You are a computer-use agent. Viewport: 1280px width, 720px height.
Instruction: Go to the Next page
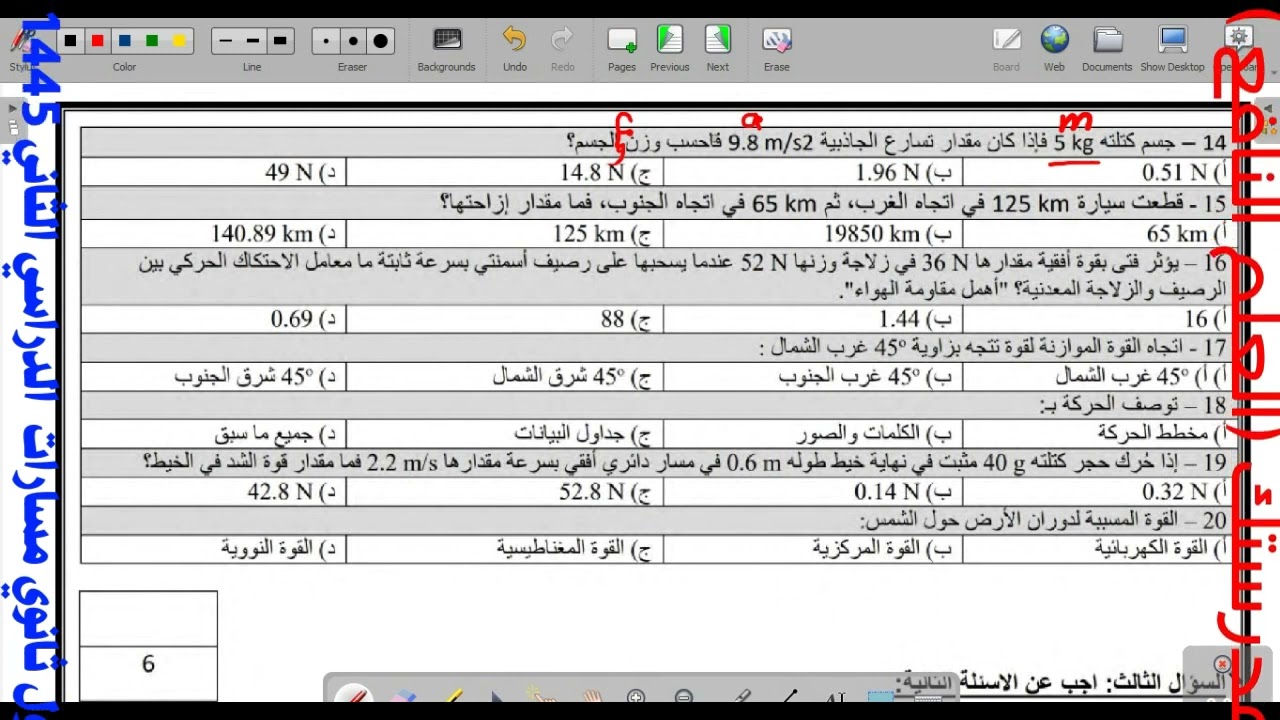pyautogui.click(x=718, y=48)
